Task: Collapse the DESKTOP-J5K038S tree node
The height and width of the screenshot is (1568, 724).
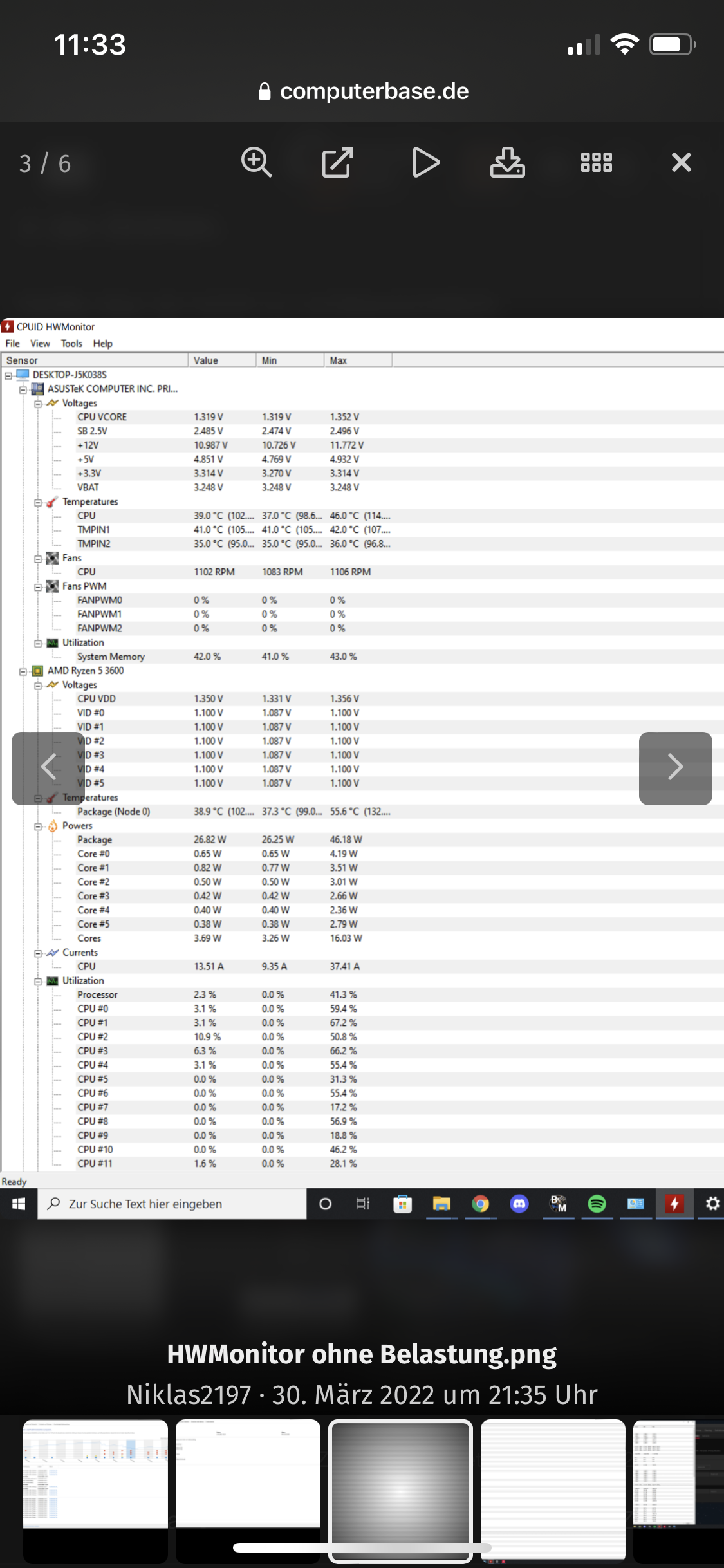Action: [8, 375]
